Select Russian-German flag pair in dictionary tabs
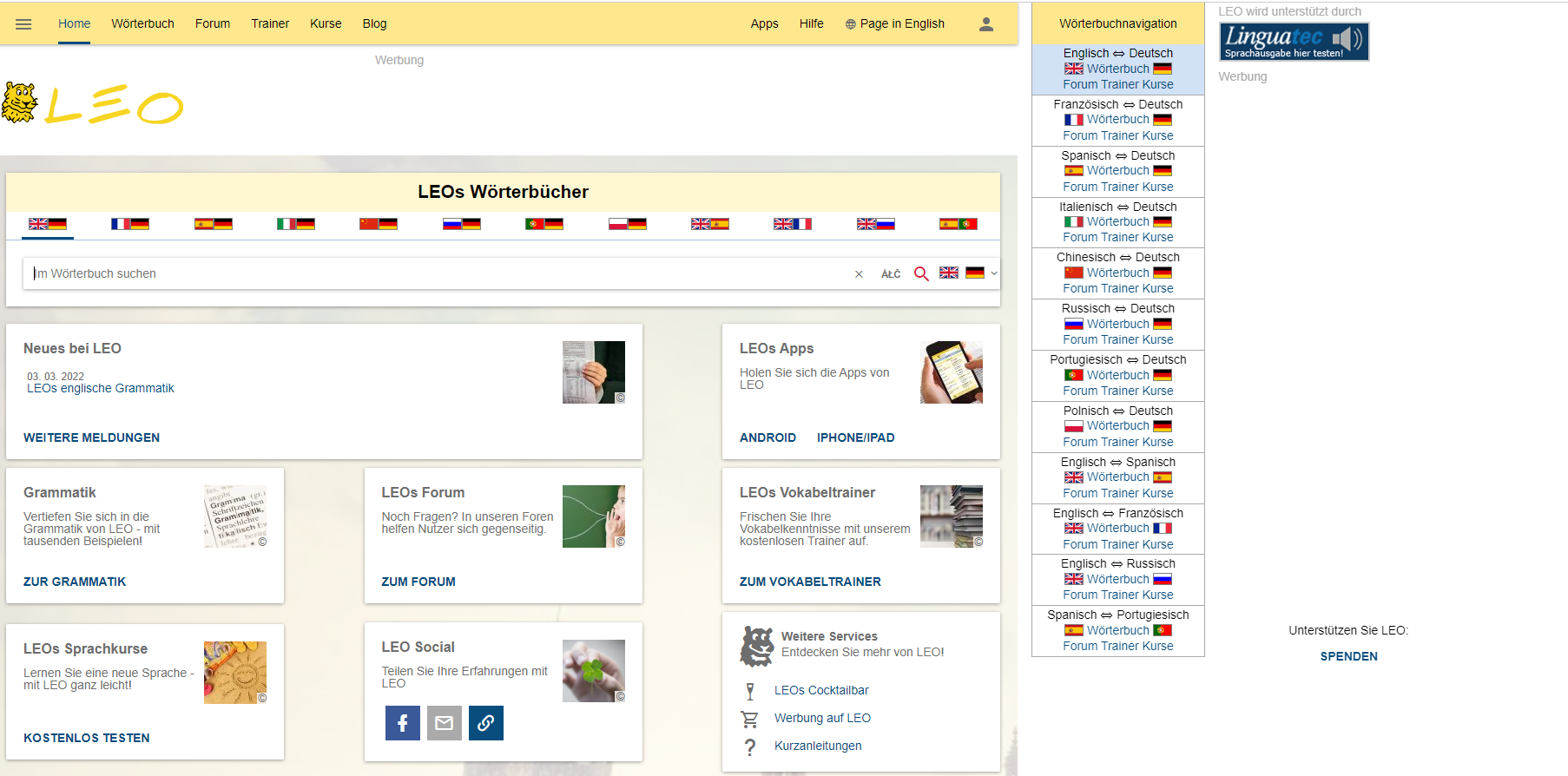The image size is (1568, 776). (x=462, y=224)
